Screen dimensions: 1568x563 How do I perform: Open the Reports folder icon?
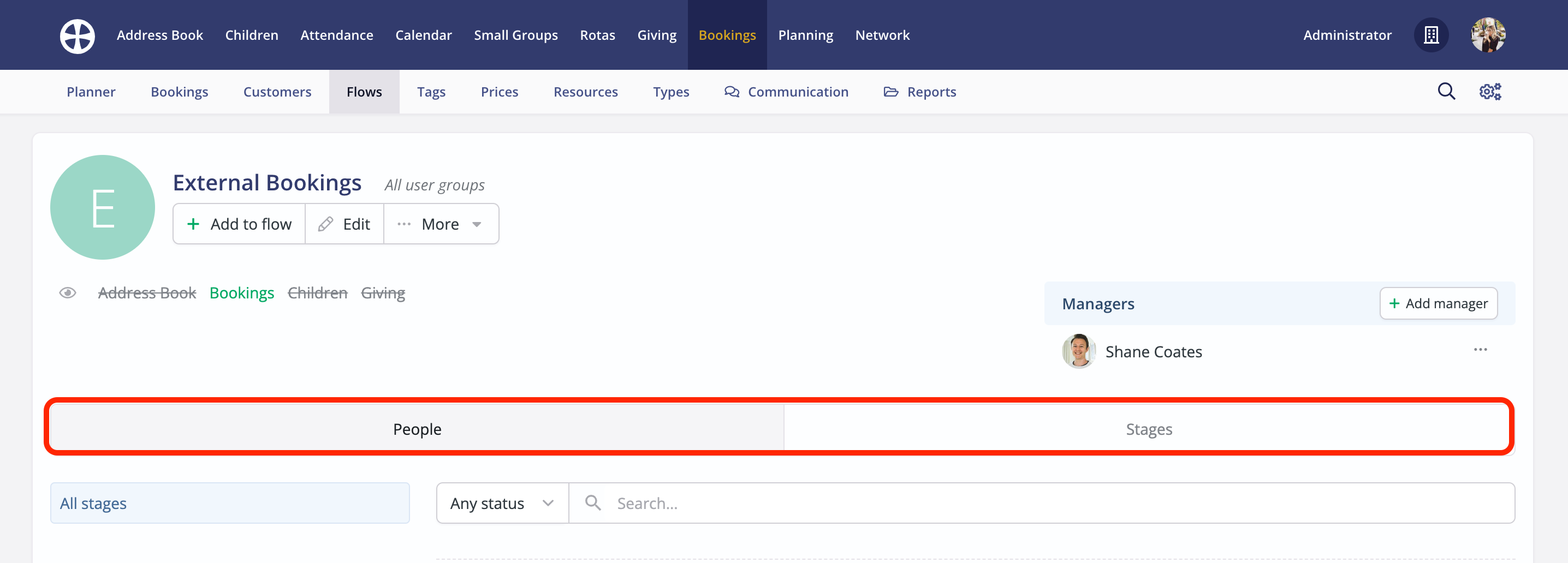click(x=891, y=91)
